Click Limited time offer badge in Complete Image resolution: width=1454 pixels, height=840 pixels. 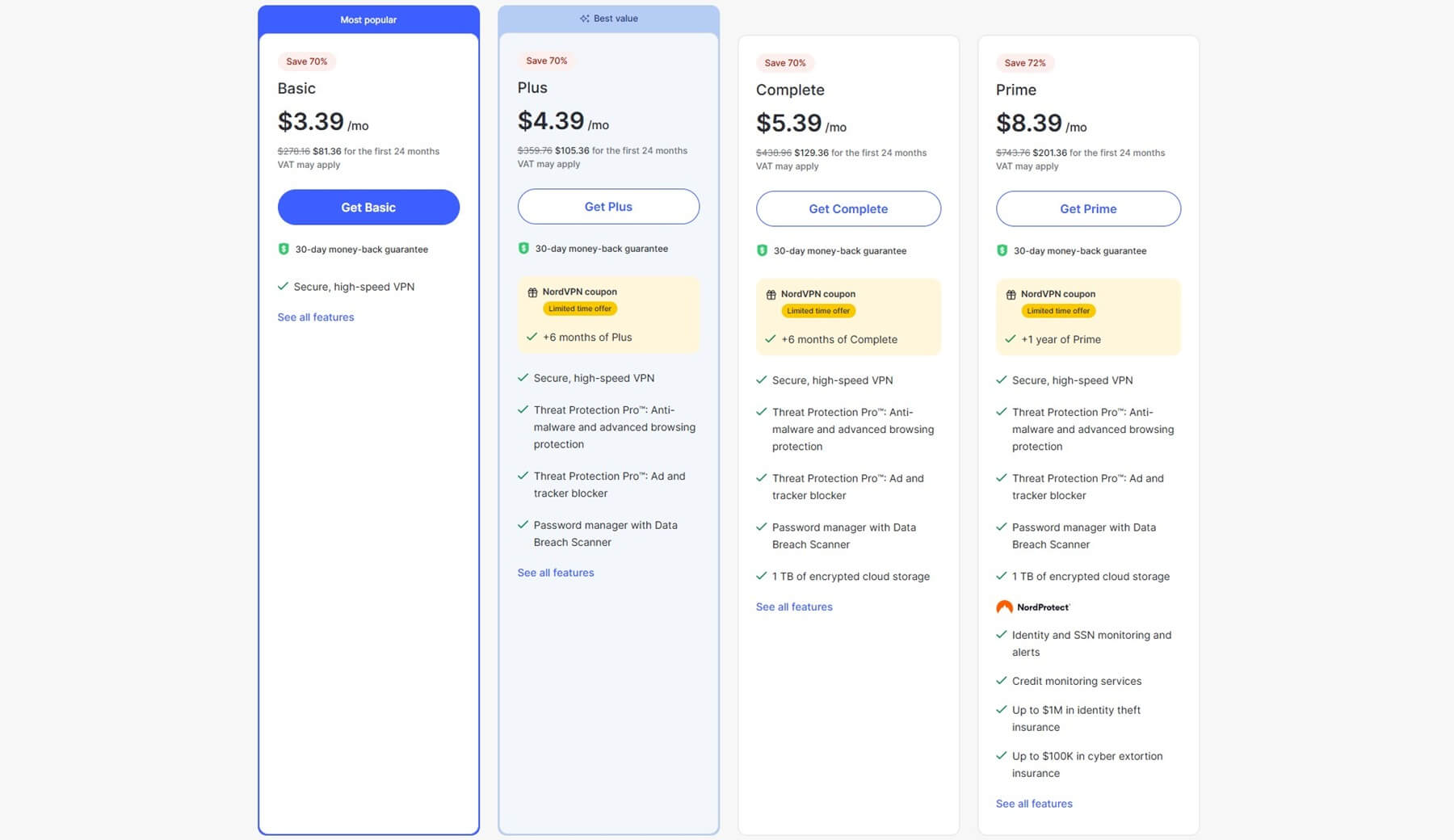[x=818, y=311]
